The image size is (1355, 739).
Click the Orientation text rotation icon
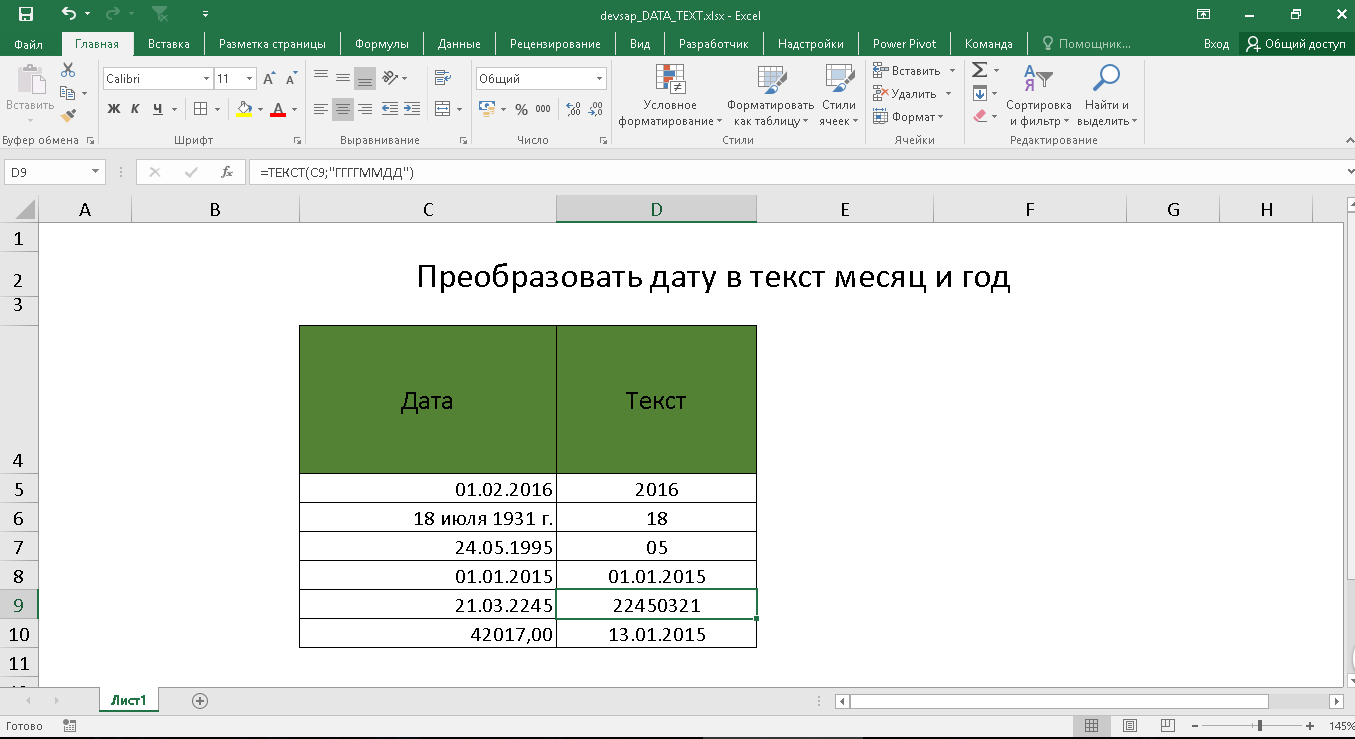(x=391, y=78)
